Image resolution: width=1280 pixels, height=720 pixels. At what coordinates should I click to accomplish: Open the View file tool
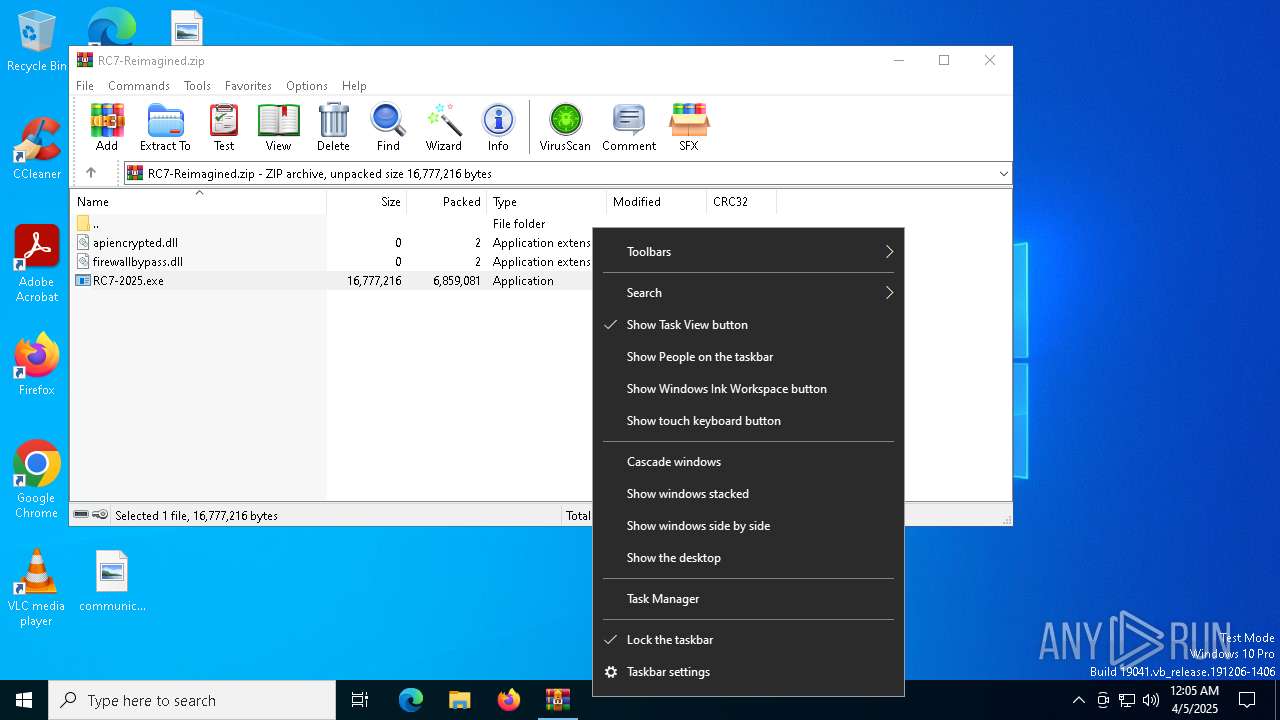278,127
